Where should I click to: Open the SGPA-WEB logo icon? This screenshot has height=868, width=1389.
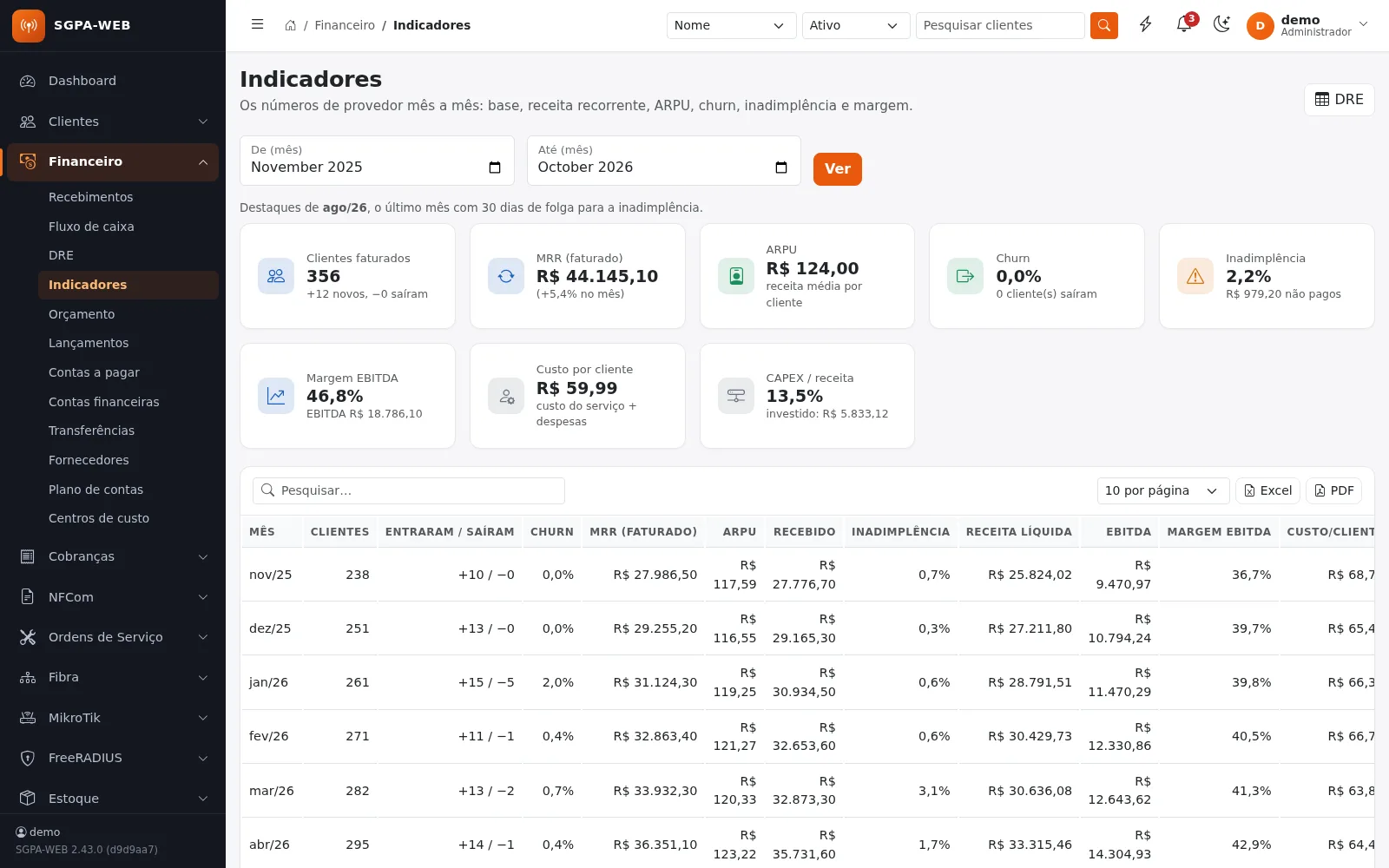pyautogui.click(x=29, y=25)
